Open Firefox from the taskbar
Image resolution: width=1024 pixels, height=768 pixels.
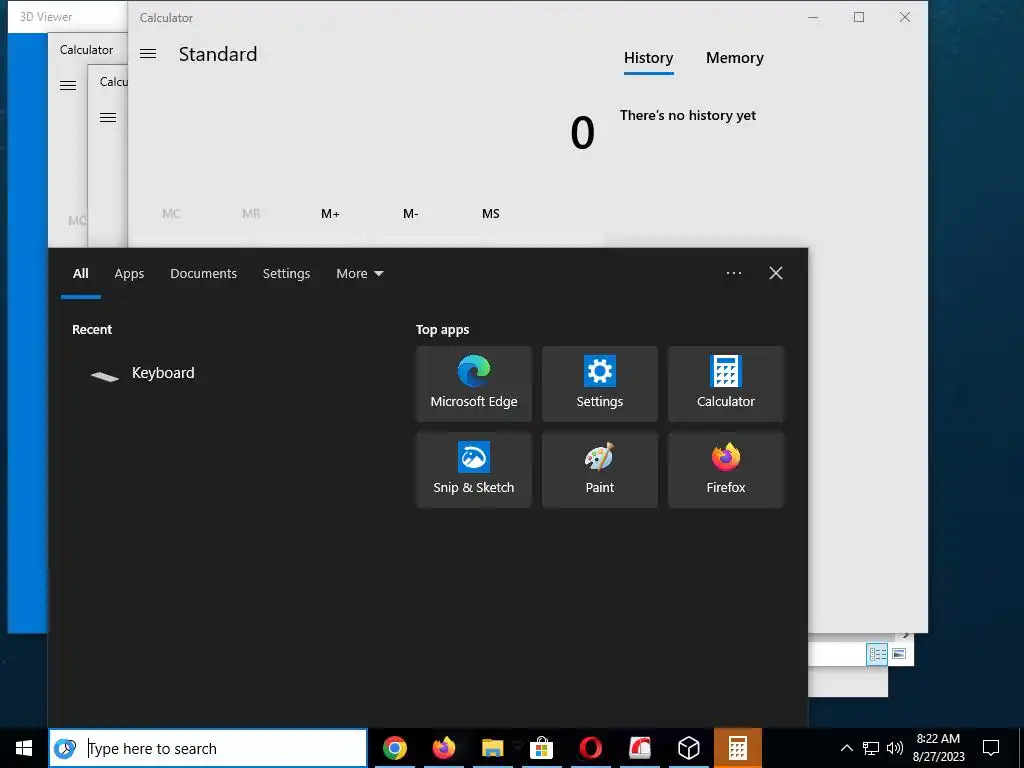click(443, 748)
